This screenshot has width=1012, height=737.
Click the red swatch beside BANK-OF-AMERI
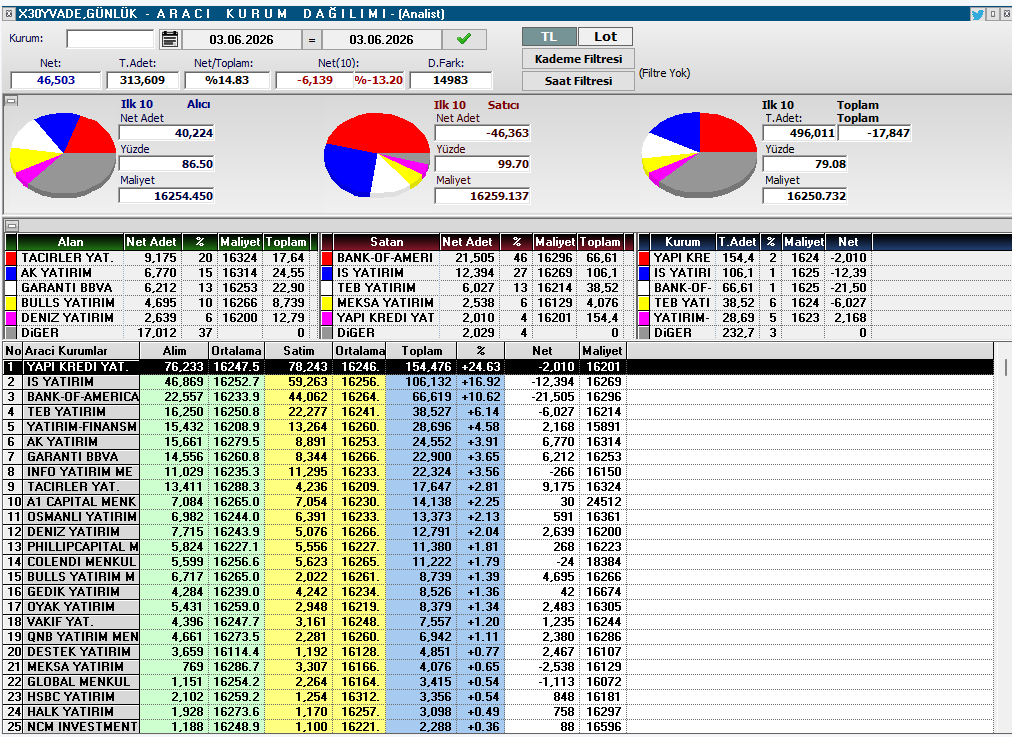click(327, 257)
